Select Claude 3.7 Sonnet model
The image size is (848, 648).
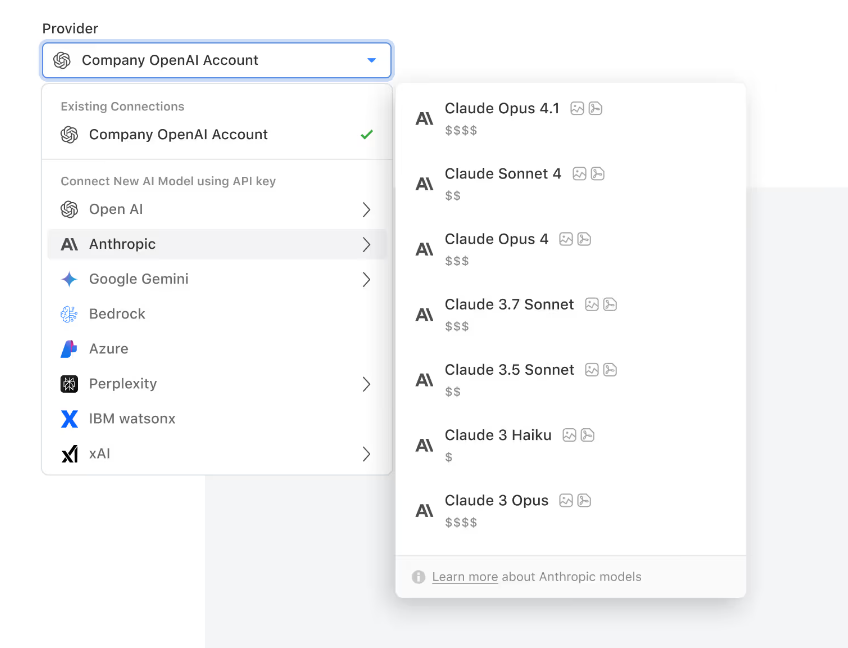571,315
